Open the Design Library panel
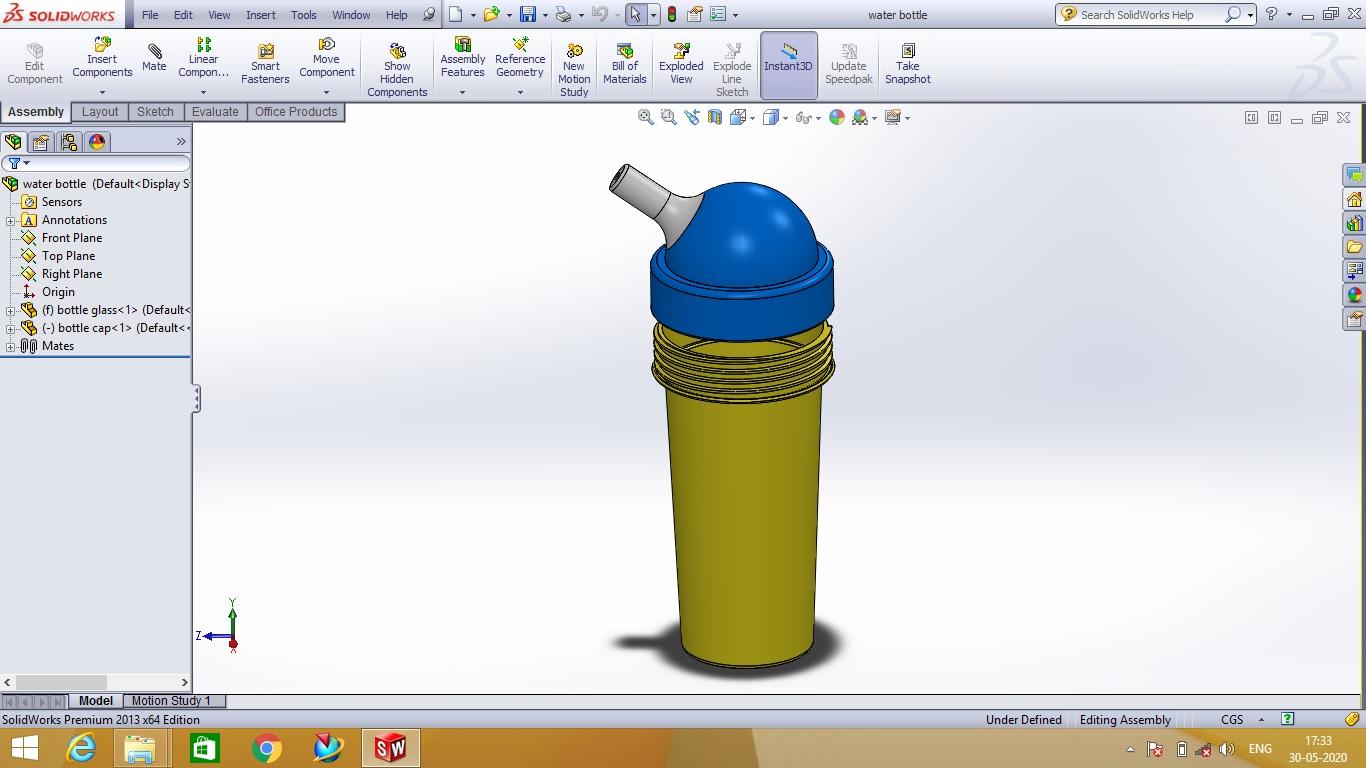 [1356, 222]
